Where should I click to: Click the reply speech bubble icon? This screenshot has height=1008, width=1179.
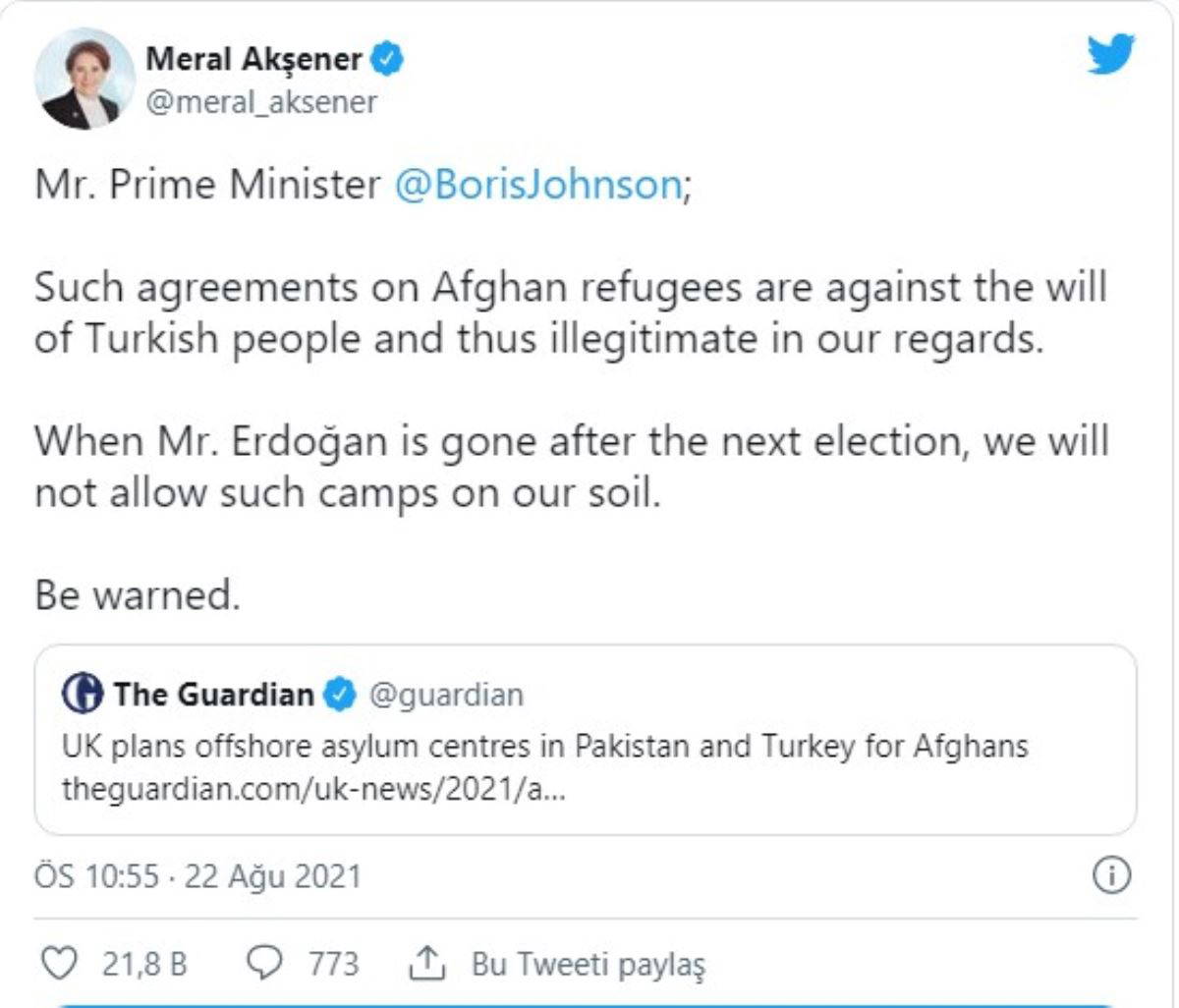coord(264,964)
